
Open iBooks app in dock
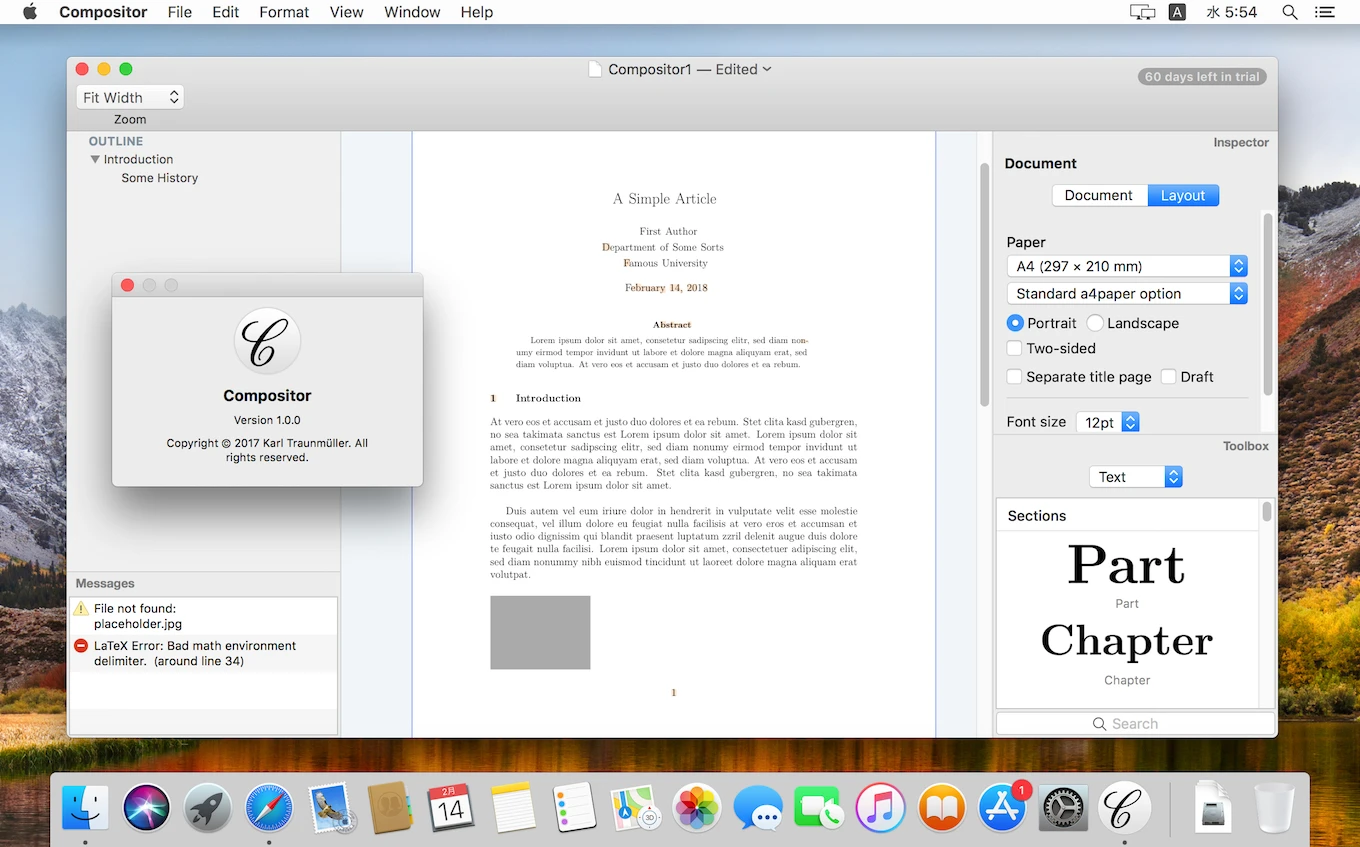(941, 807)
